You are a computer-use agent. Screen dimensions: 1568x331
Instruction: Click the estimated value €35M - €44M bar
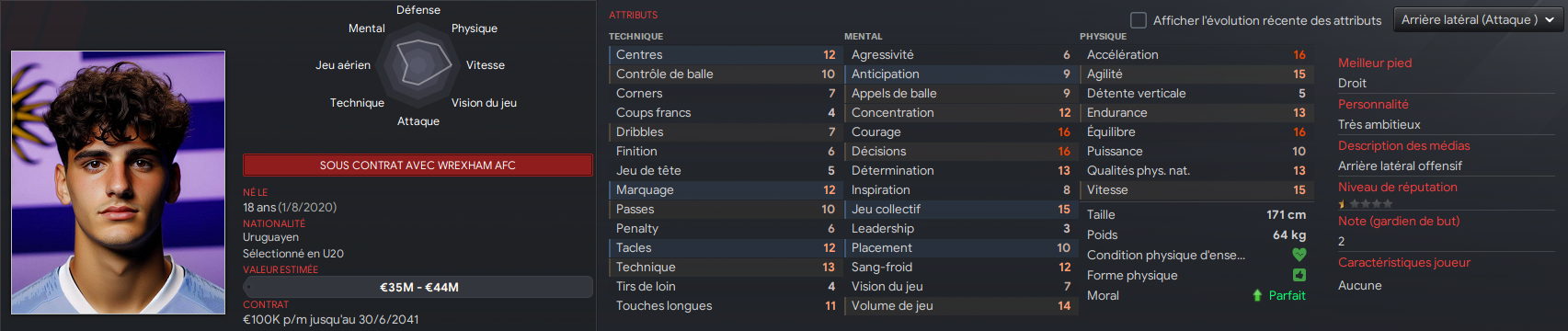(418, 287)
